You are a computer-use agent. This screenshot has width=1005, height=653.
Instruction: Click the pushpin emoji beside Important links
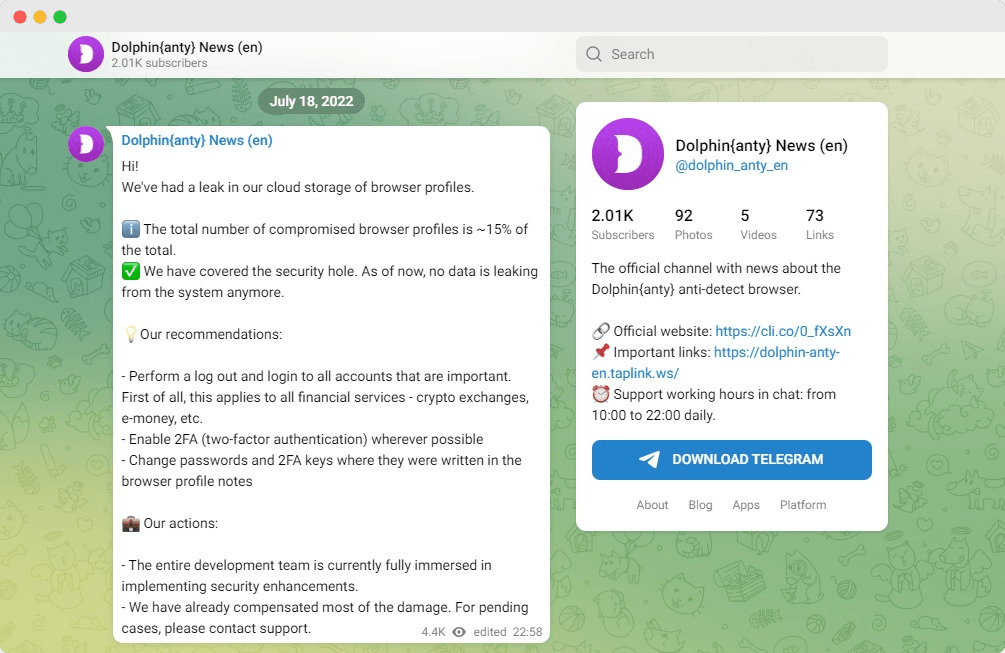coord(601,352)
